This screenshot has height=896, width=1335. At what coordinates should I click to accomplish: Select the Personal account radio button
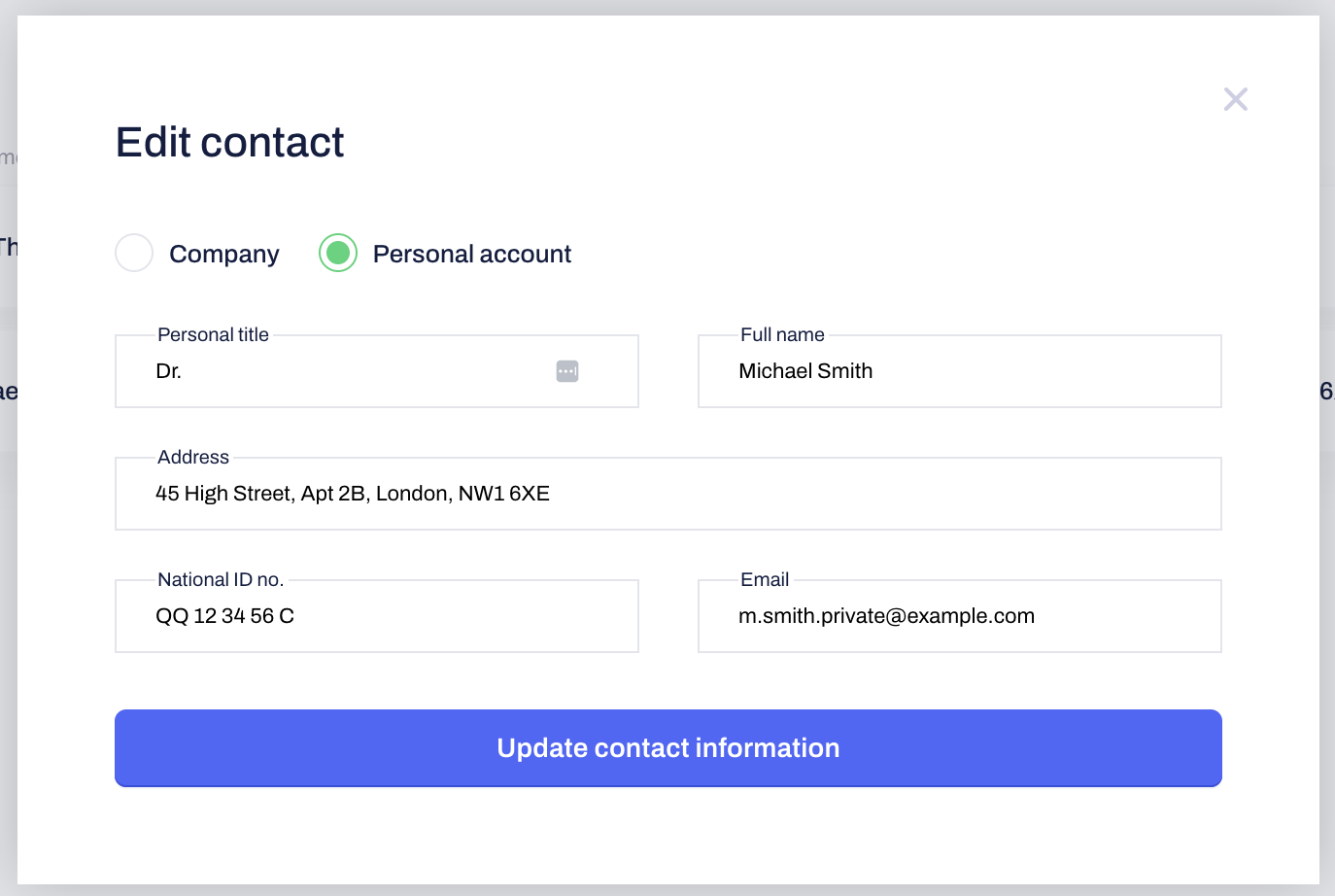coord(338,253)
